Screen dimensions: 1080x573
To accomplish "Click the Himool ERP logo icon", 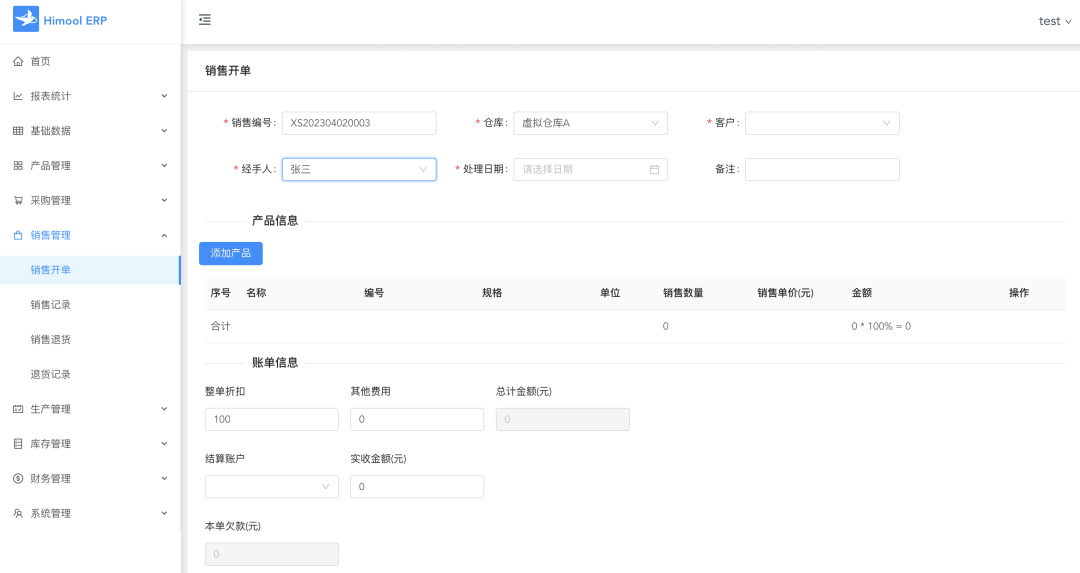I will pos(25,19).
